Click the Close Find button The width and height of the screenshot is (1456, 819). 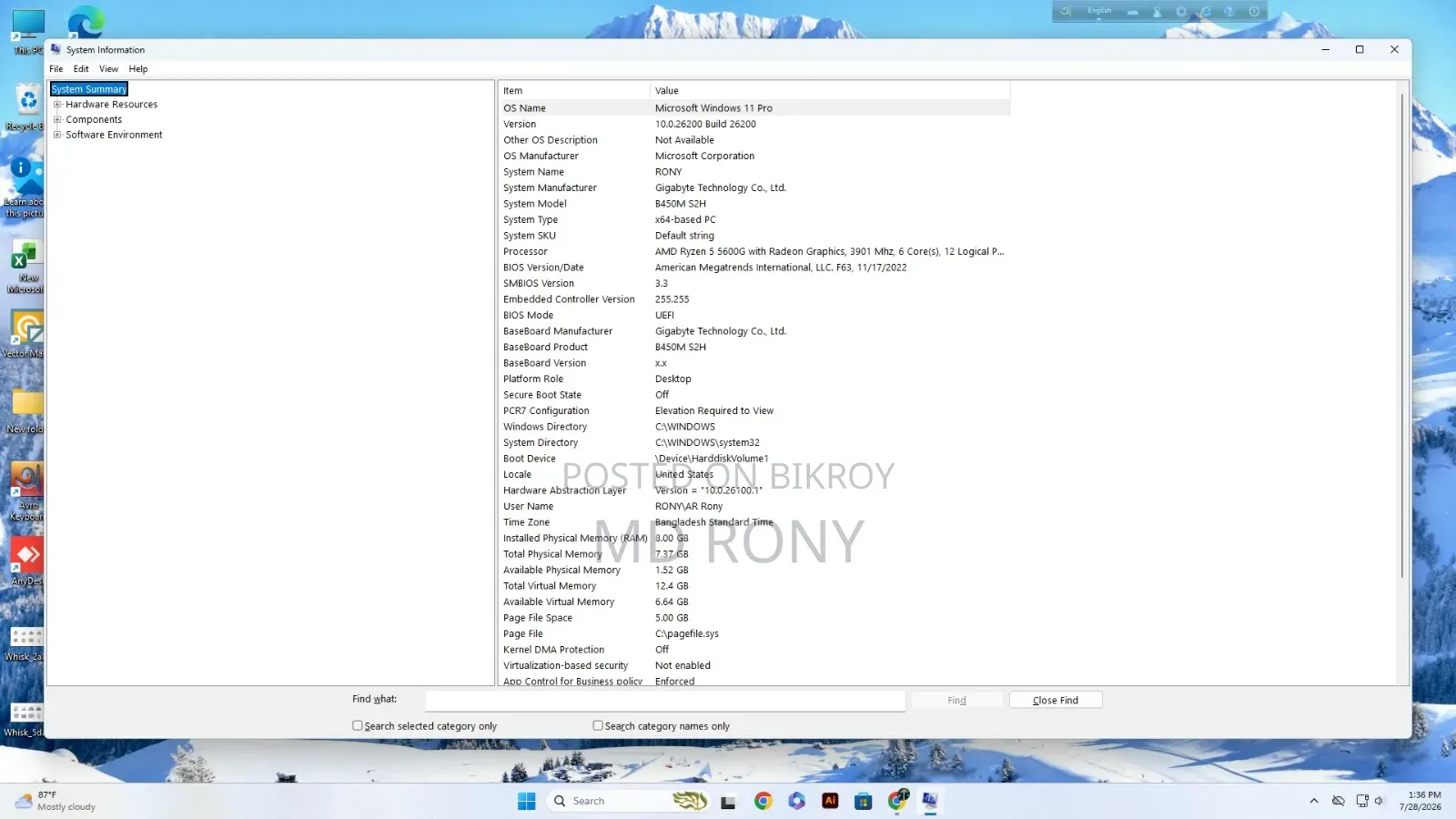click(1056, 701)
